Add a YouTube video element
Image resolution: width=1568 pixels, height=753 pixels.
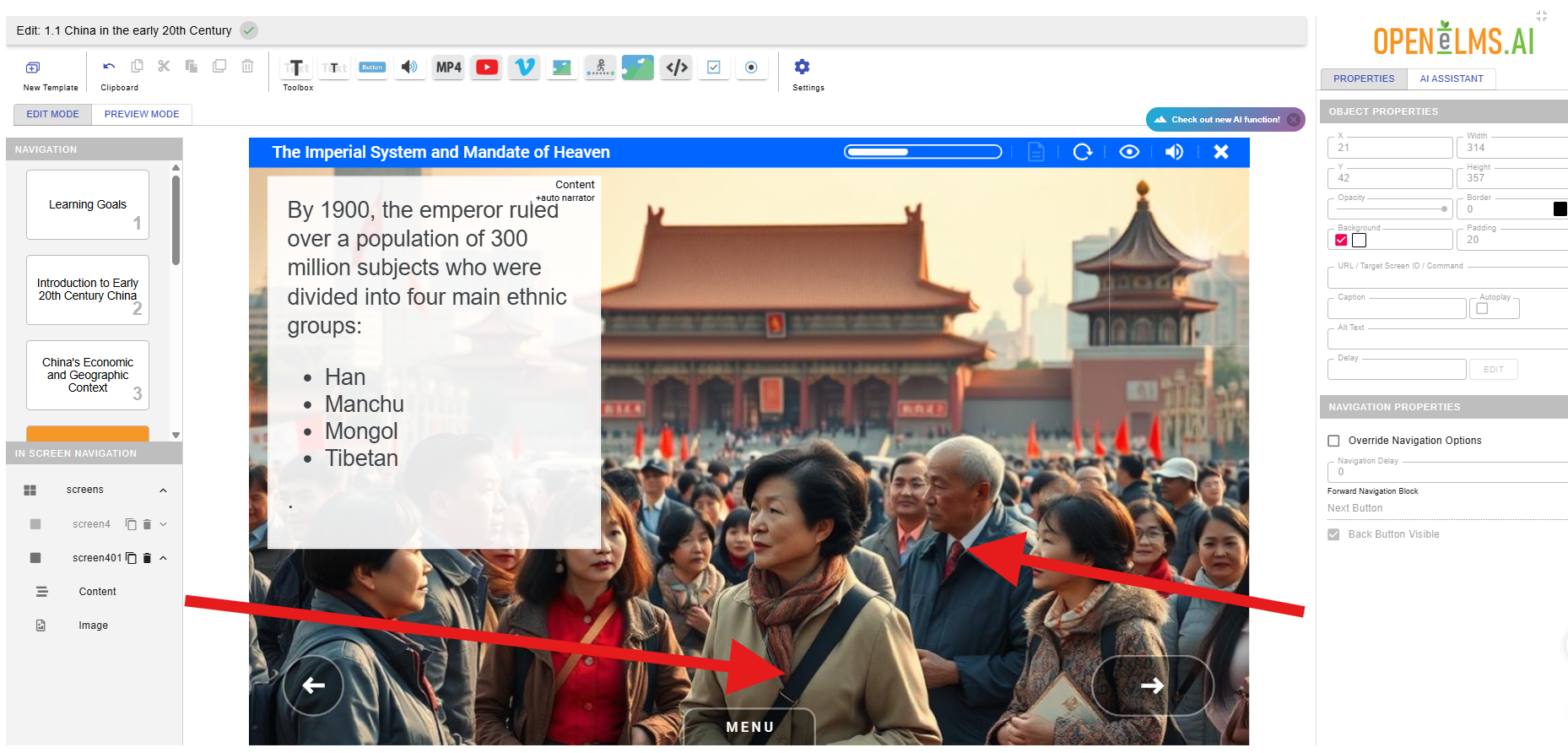[487, 68]
